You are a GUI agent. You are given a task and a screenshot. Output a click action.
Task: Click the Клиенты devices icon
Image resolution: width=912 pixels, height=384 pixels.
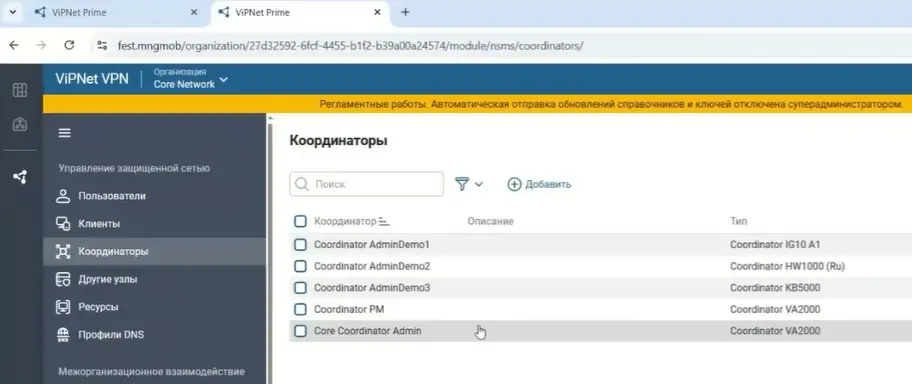tap(63, 223)
